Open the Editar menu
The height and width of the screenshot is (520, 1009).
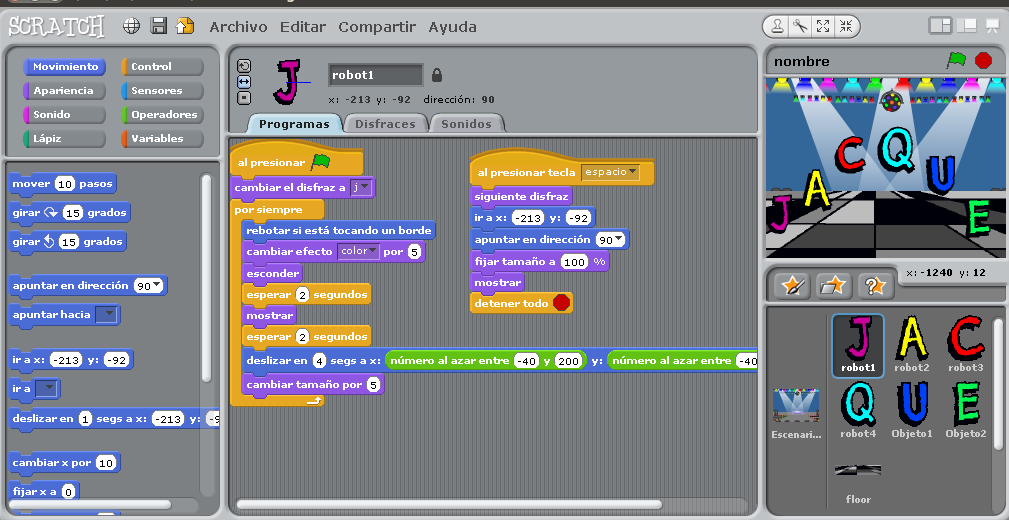(302, 27)
